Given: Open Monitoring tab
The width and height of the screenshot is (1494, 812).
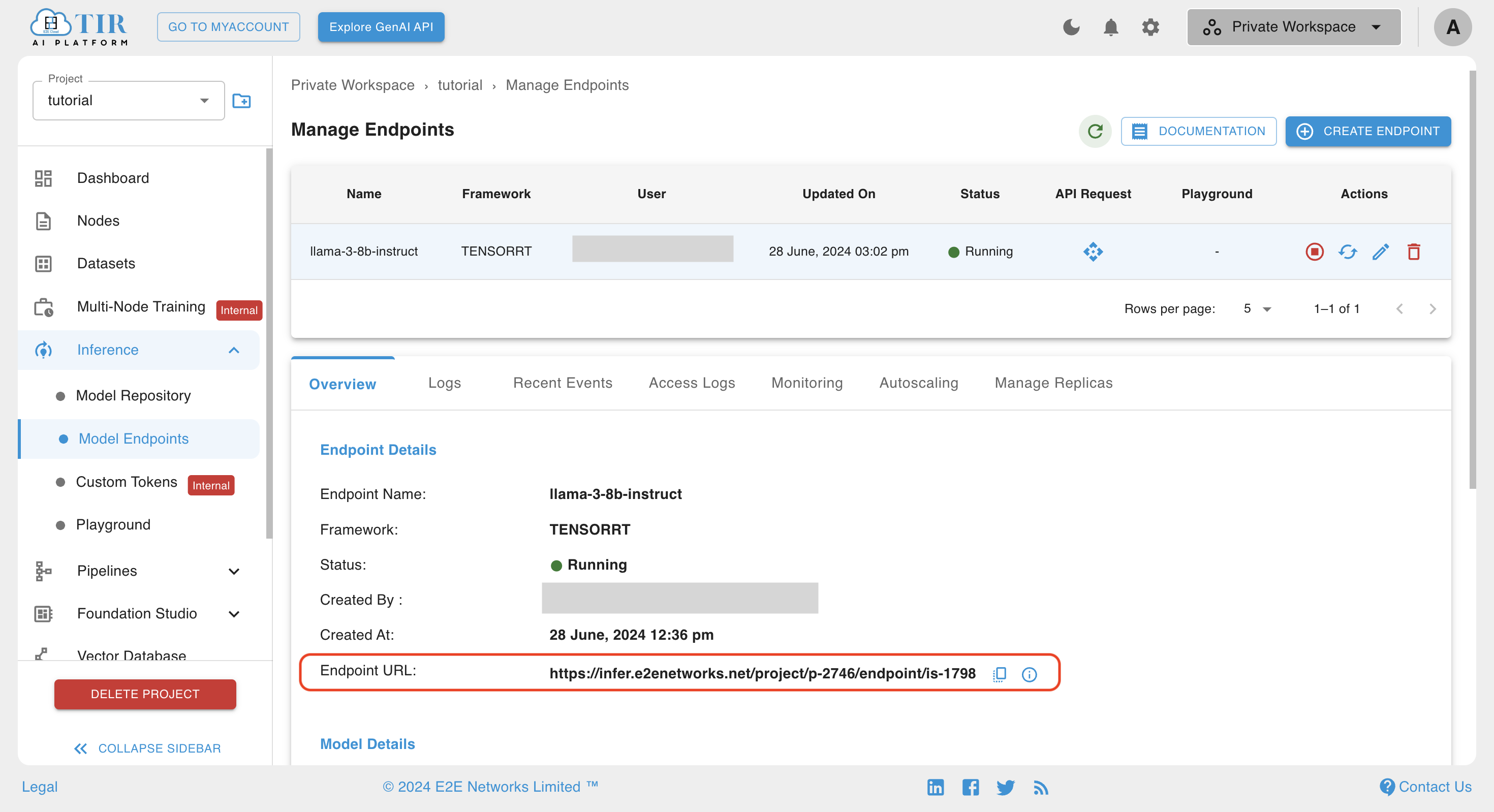Looking at the screenshot, I should (807, 383).
